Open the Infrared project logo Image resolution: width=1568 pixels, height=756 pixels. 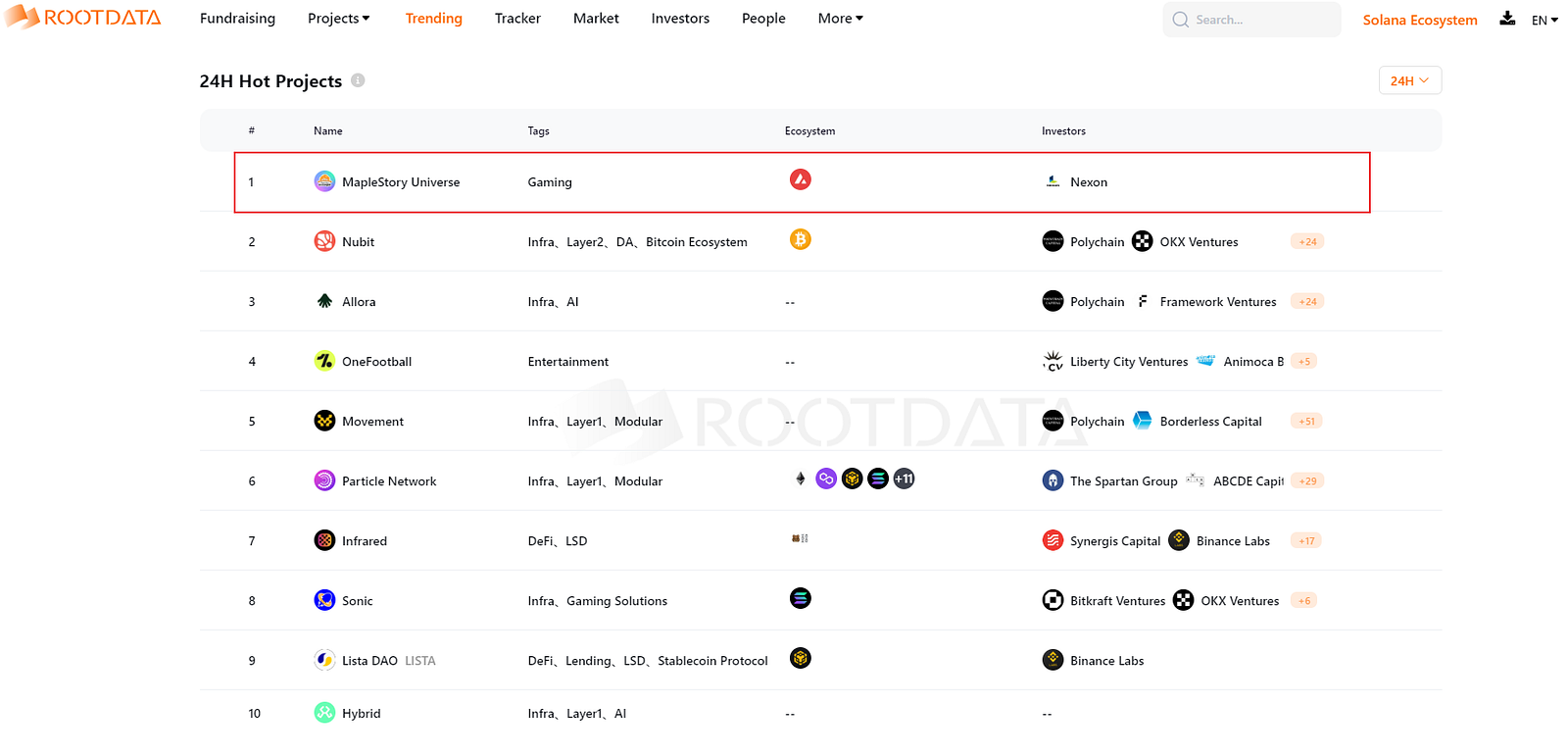tap(324, 540)
